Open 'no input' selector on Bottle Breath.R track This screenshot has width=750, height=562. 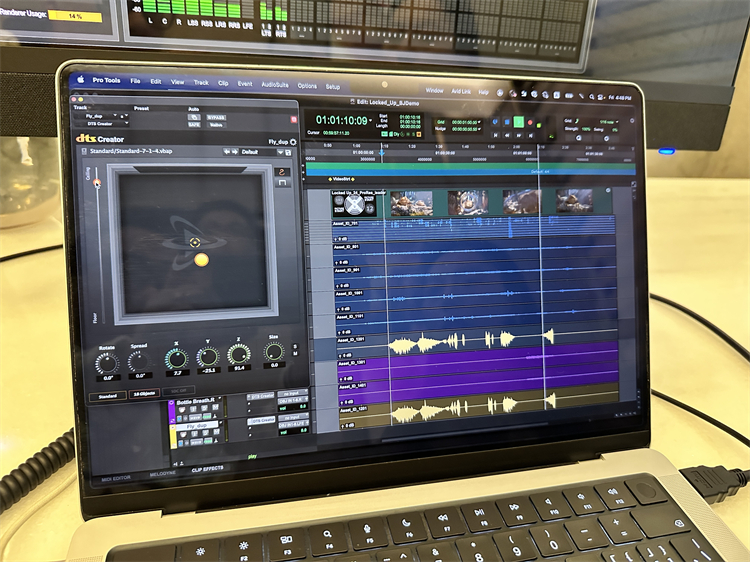292,393
